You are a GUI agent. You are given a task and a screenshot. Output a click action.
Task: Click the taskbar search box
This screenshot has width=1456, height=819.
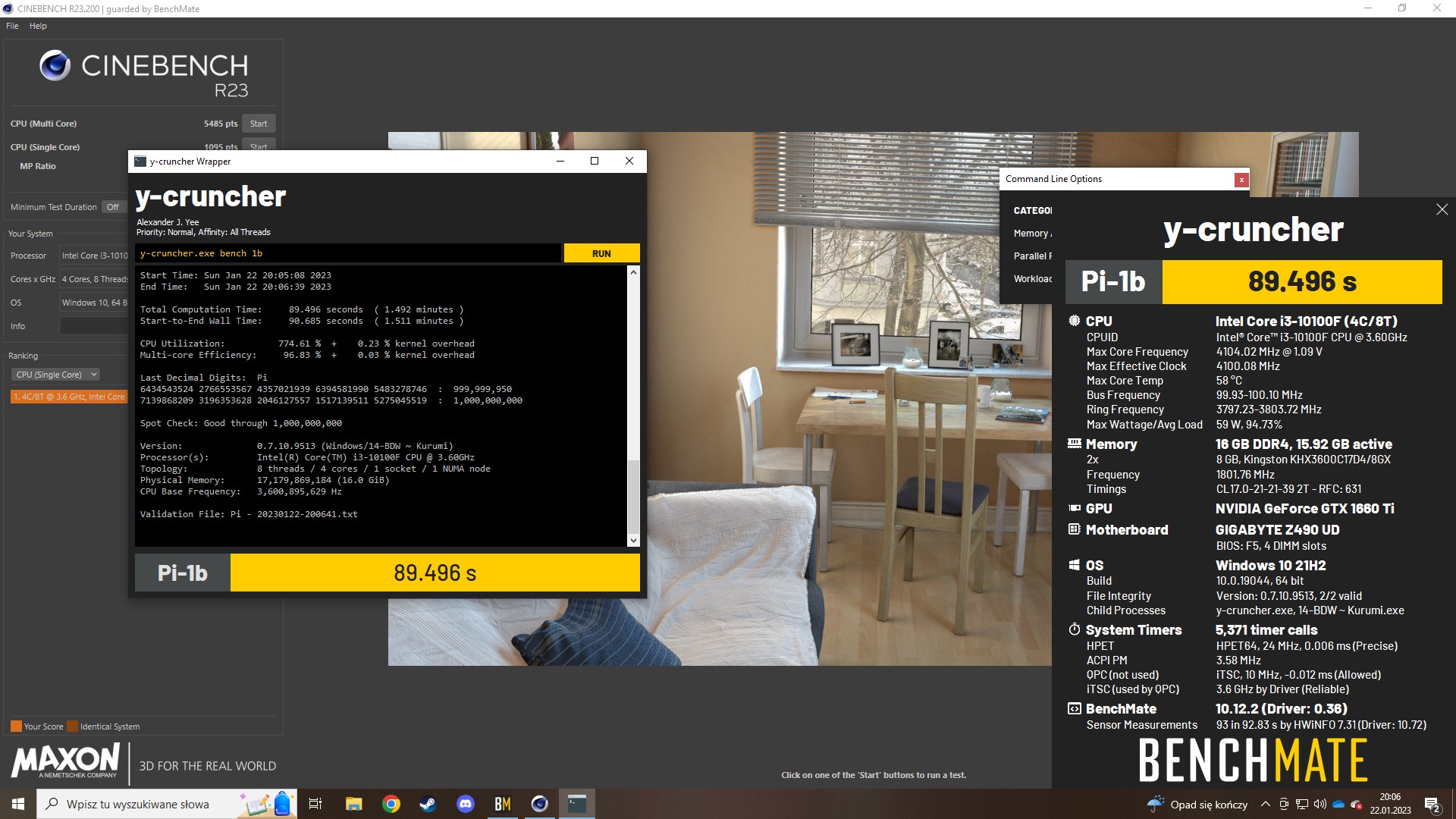[x=167, y=804]
